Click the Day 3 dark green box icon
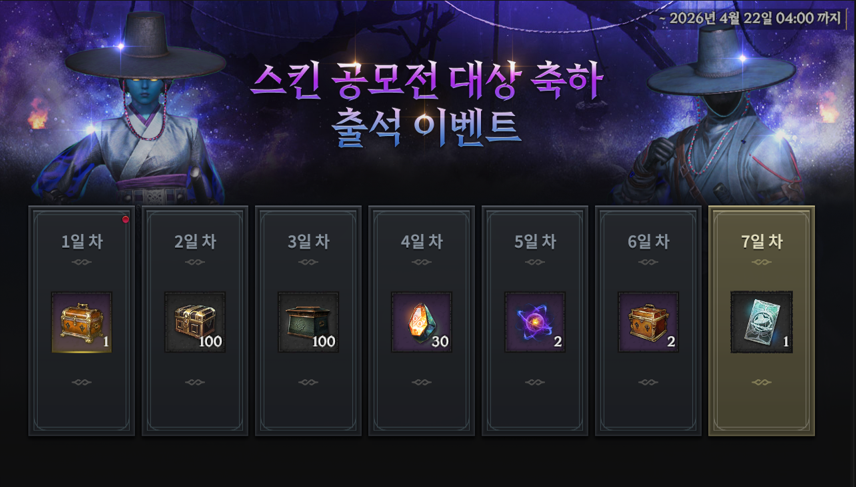Screen dimensions: 856x487 click(308, 322)
